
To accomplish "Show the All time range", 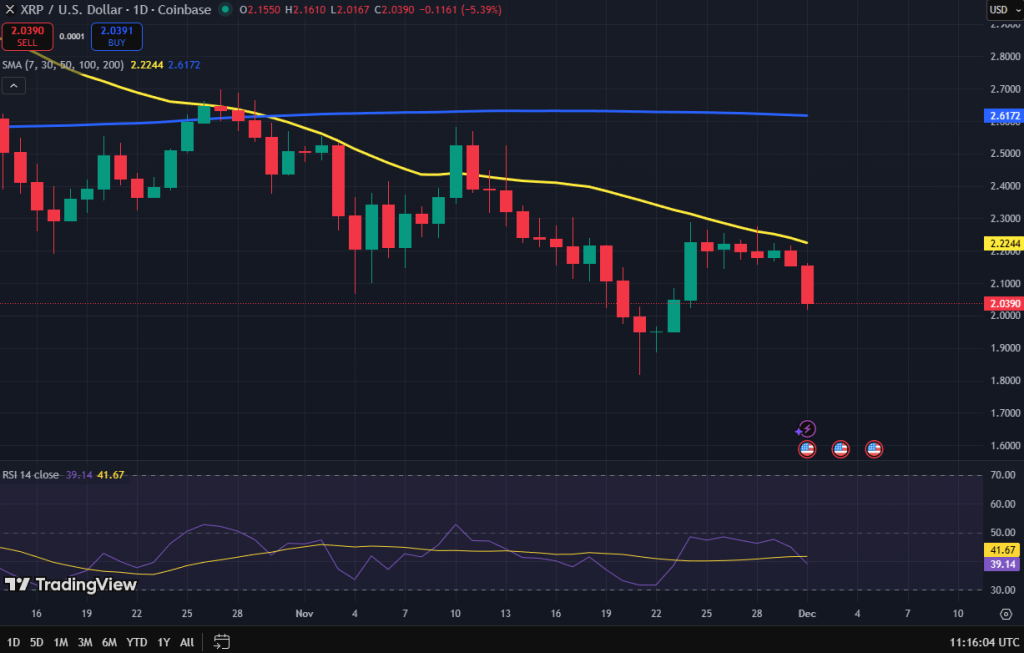I will tap(187, 641).
